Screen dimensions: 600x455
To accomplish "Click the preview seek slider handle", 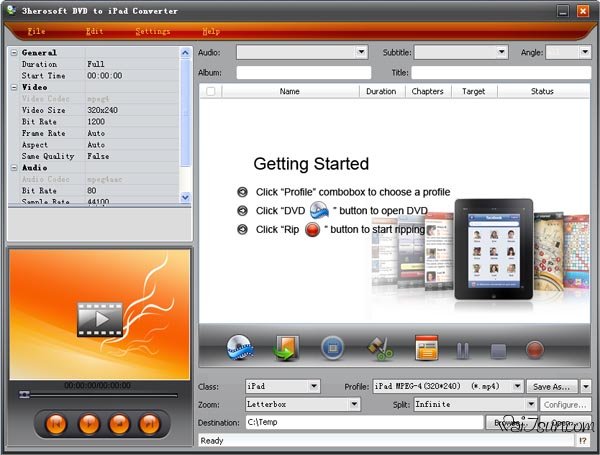I will tap(24, 394).
